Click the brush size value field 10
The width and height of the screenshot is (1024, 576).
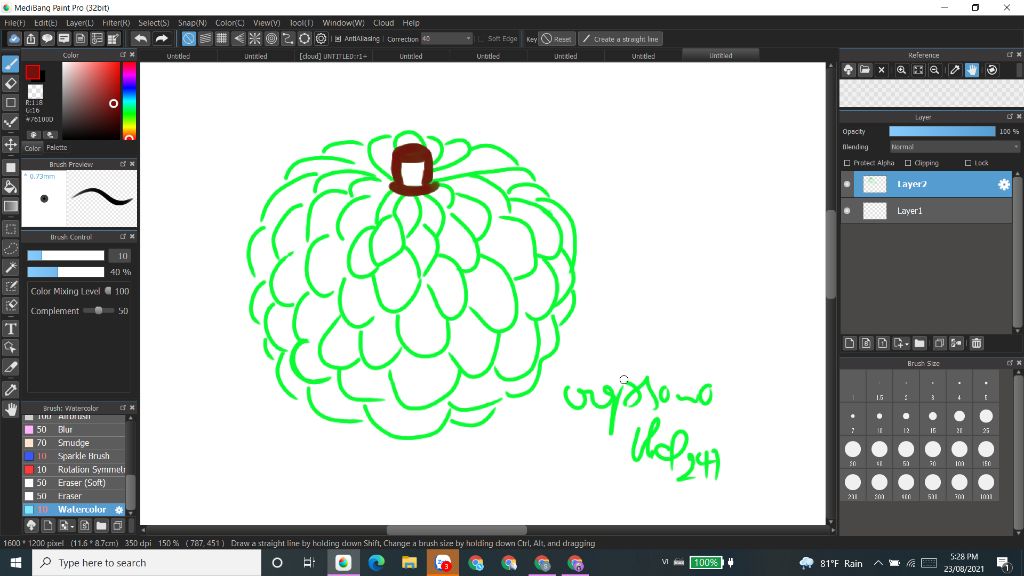click(x=122, y=255)
